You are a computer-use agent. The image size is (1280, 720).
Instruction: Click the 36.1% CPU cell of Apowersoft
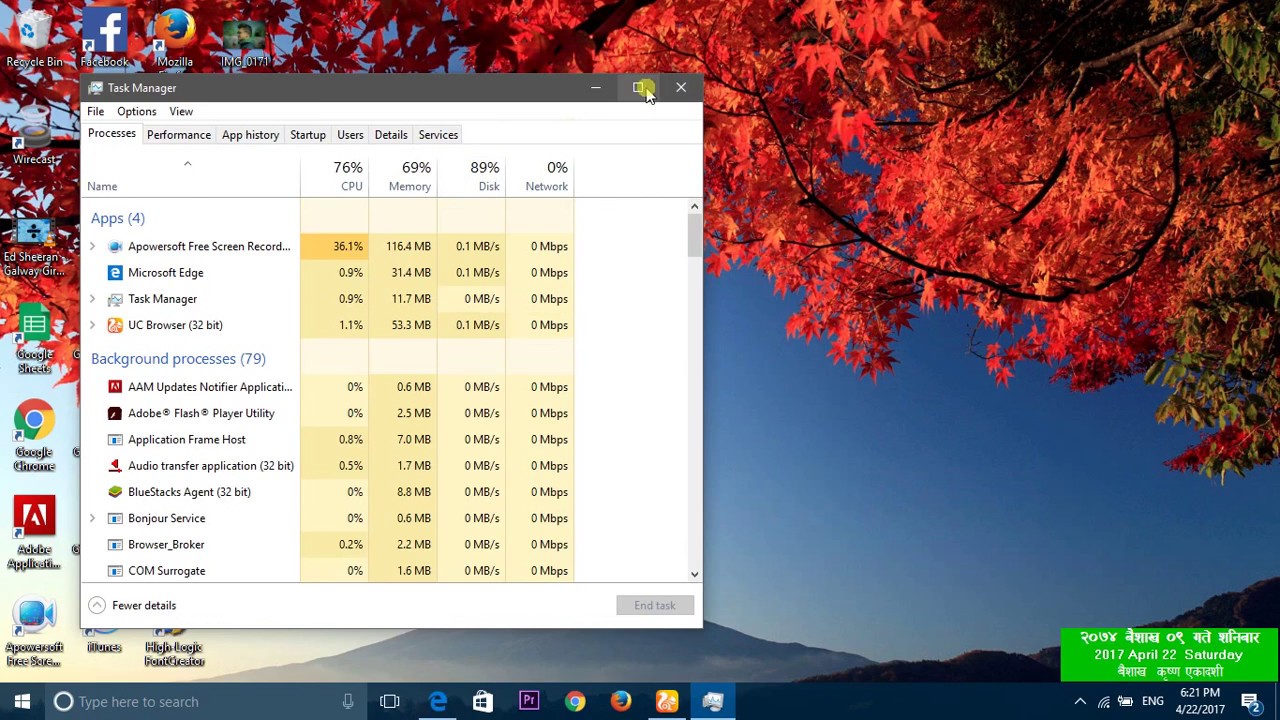(x=334, y=246)
